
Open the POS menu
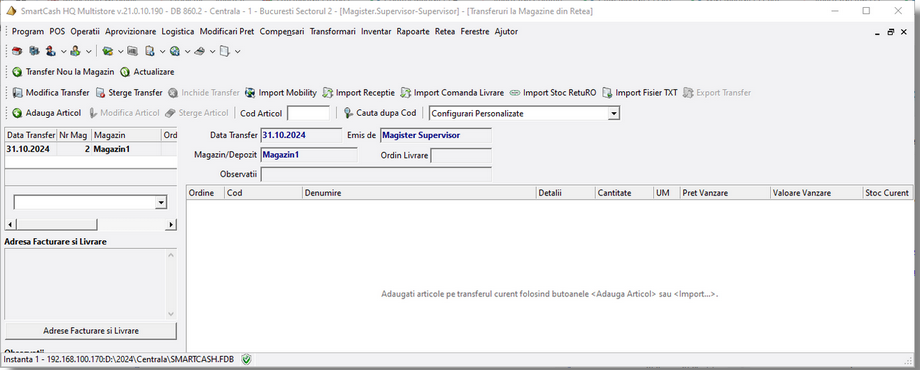point(57,32)
